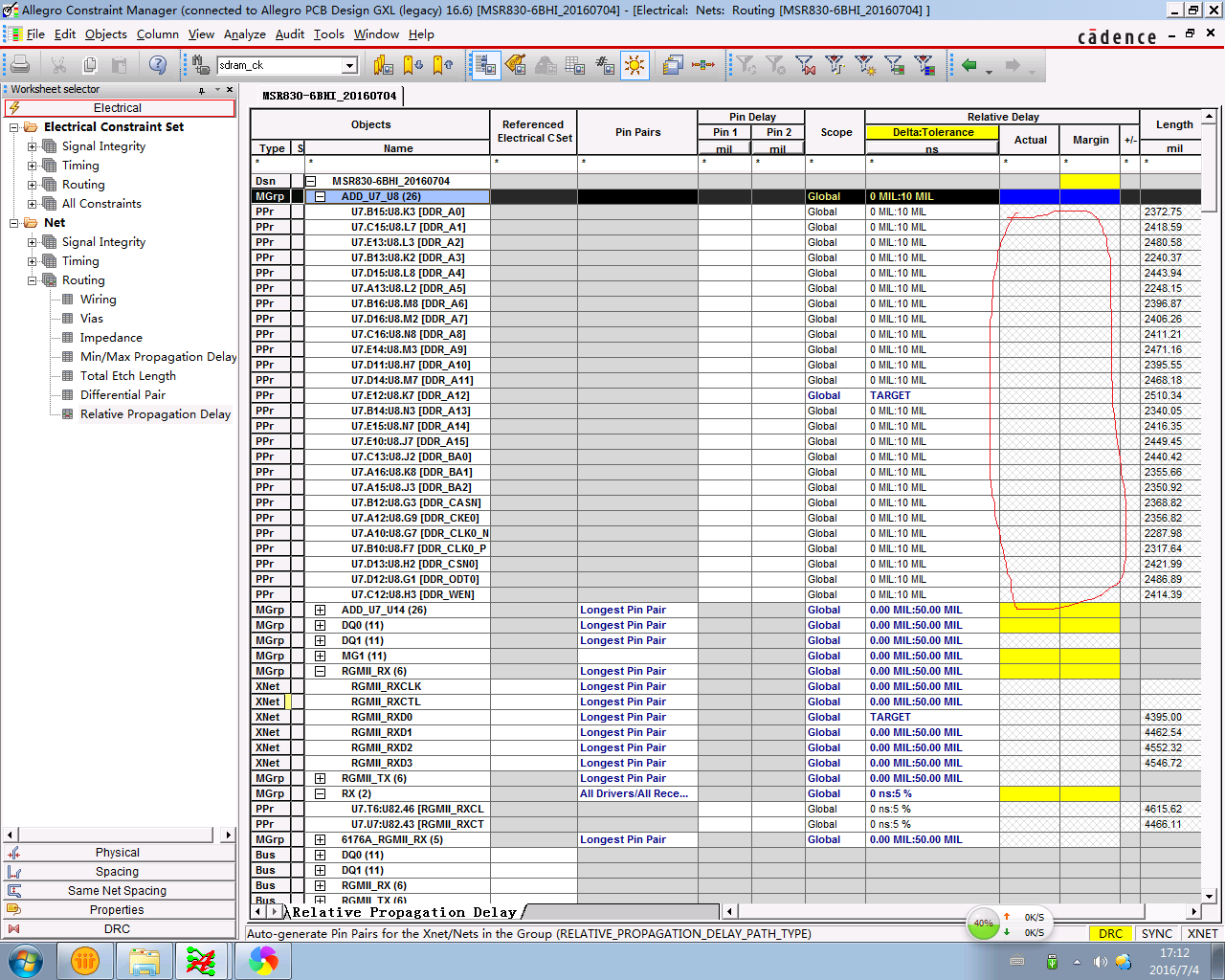
Task: Open the Analyze menu
Action: 244,34
